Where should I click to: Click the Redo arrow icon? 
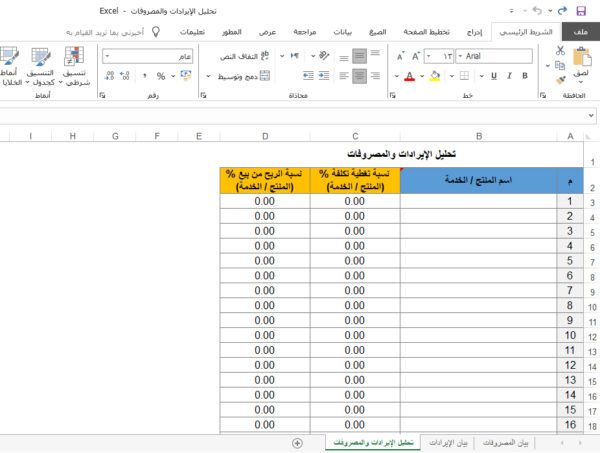pos(562,11)
